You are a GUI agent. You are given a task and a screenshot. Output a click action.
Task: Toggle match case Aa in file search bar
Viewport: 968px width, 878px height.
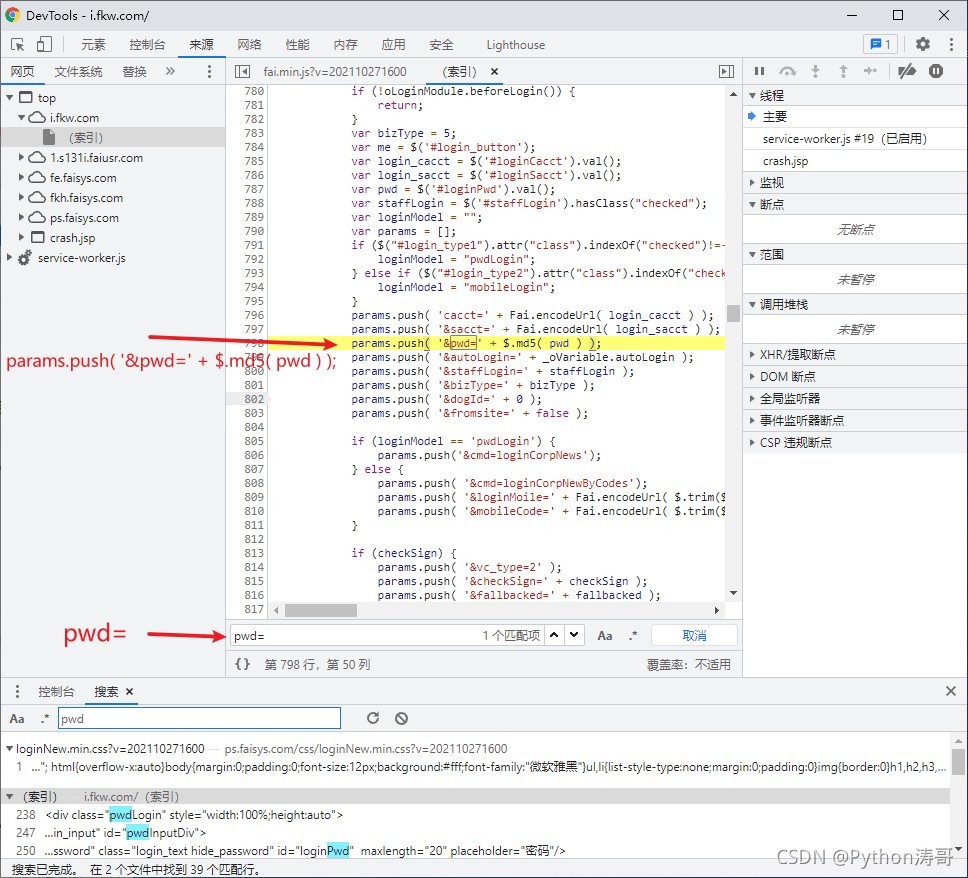pos(605,635)
